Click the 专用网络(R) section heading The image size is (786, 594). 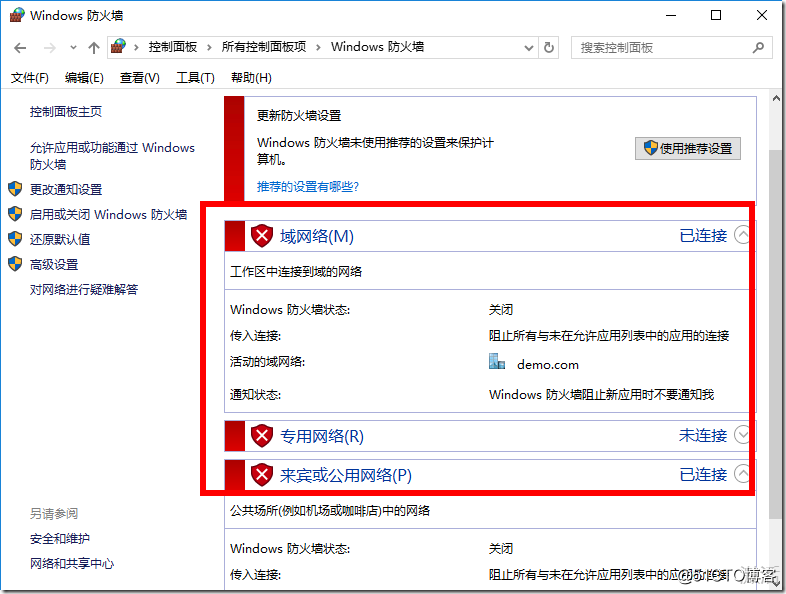click(322, 436)
